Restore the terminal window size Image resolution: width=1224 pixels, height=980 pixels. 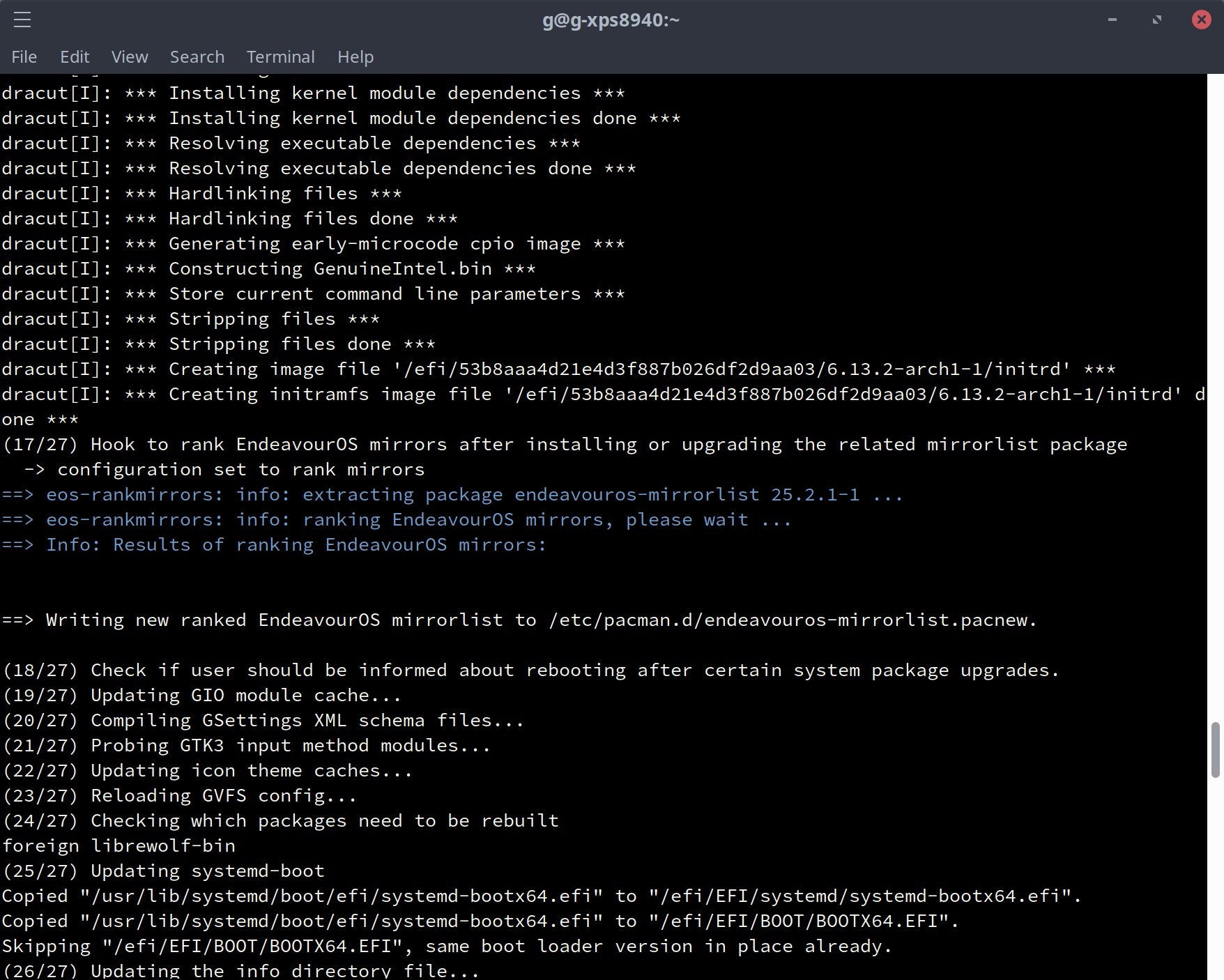click(x=1157, y=20)
